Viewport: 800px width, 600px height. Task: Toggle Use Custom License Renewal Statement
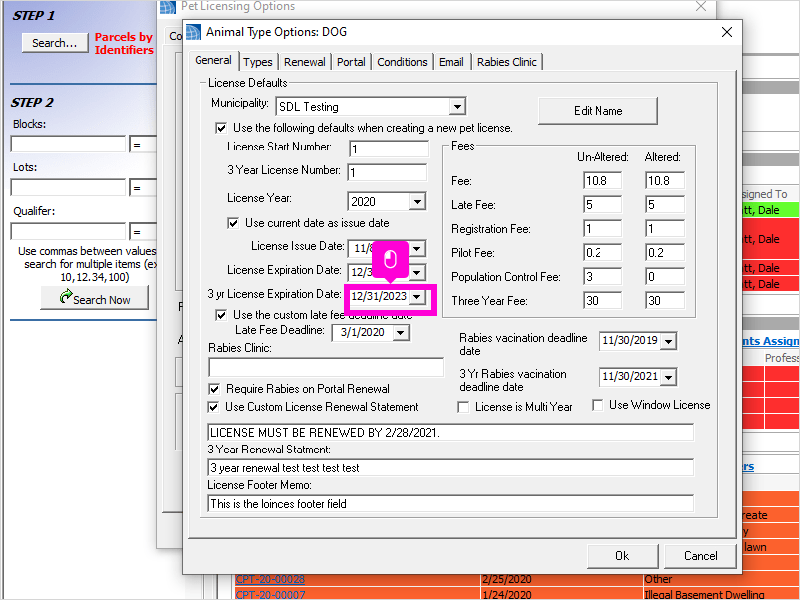[x=213, y=407]
